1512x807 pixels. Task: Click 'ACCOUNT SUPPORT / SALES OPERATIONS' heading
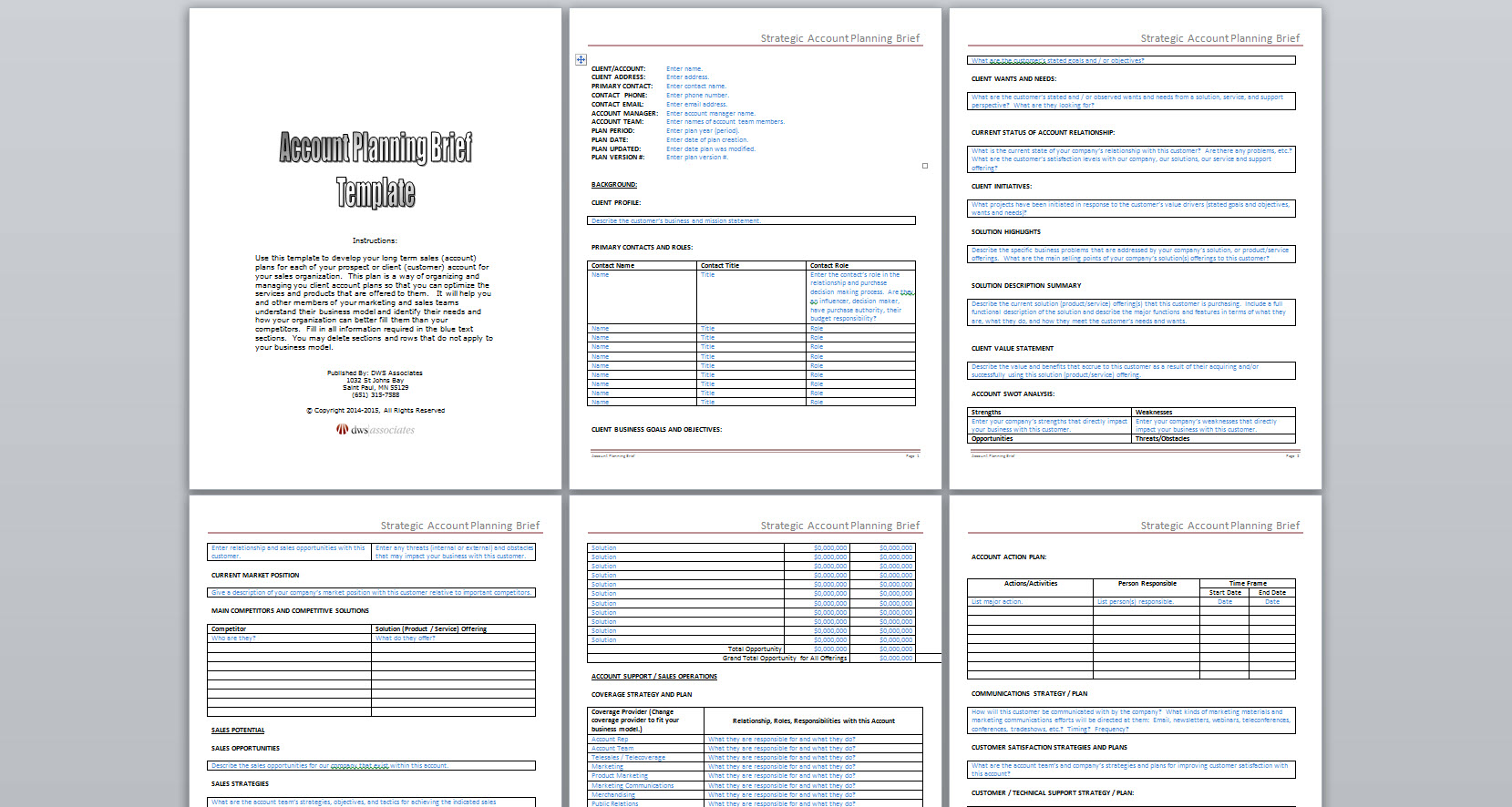pyautogui.click(x=654, y=677)
